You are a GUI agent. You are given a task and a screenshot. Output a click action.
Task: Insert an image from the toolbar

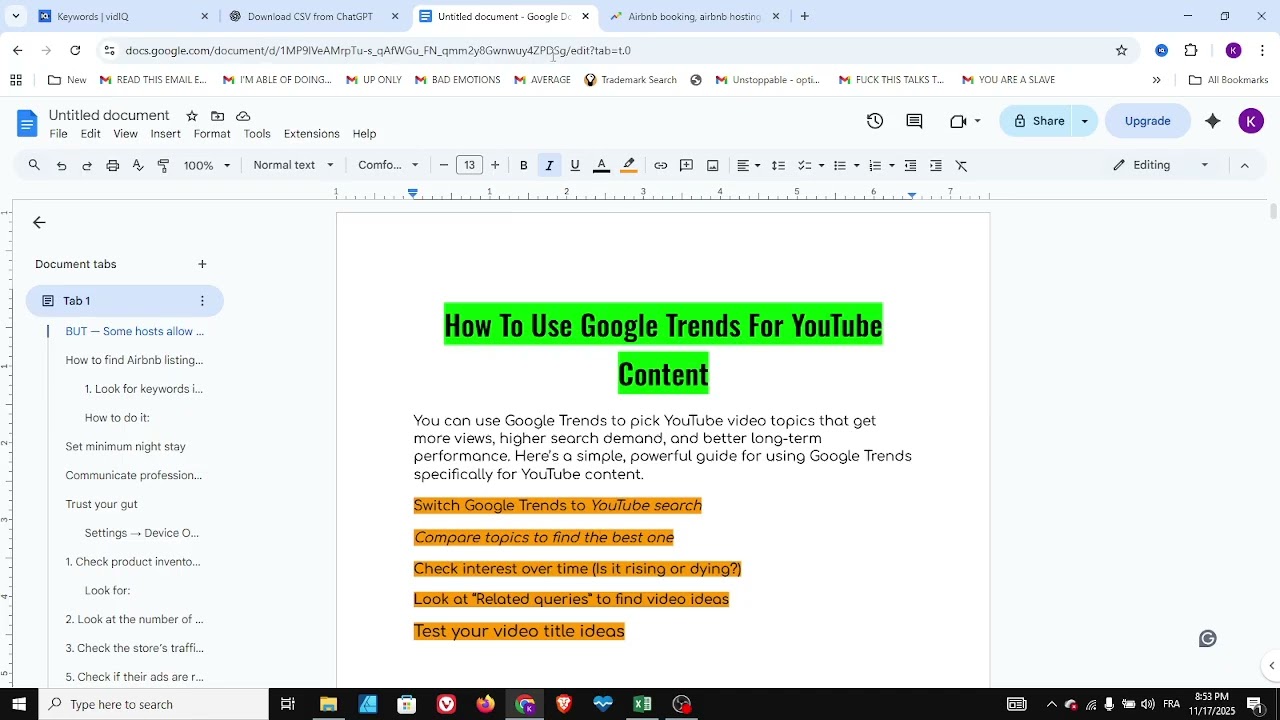click(712, 165)
